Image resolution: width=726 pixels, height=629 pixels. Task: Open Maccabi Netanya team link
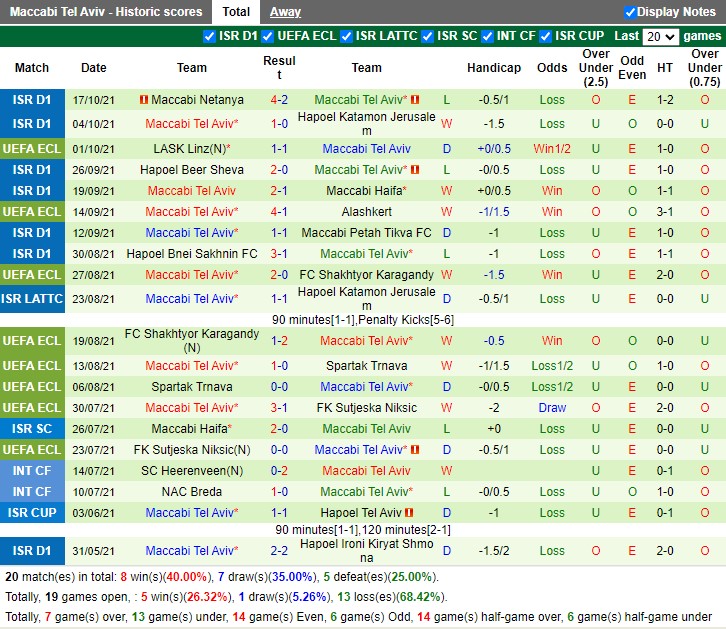click(x=197, y=100)
